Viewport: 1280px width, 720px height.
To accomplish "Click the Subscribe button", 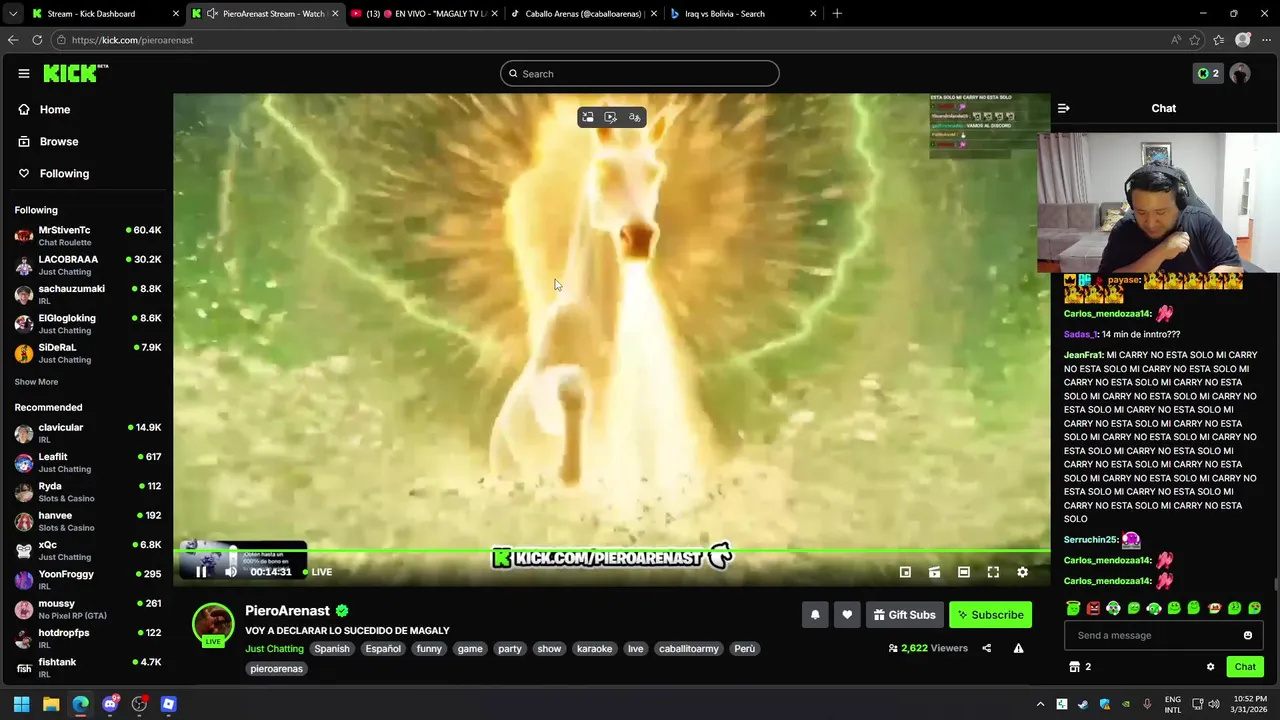I will (990, 615).
